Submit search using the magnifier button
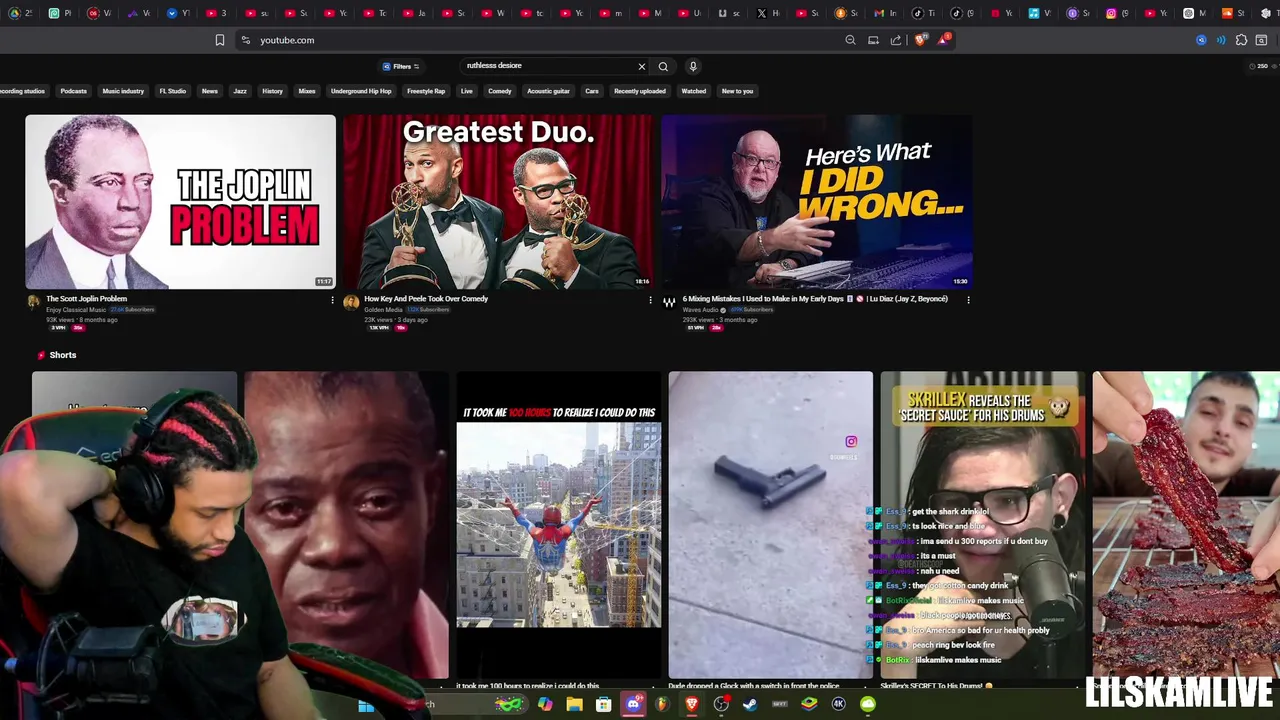Image resolution: width=1280 pixels, height=720 pixels. pyautogui.click(x=663, y=66)
